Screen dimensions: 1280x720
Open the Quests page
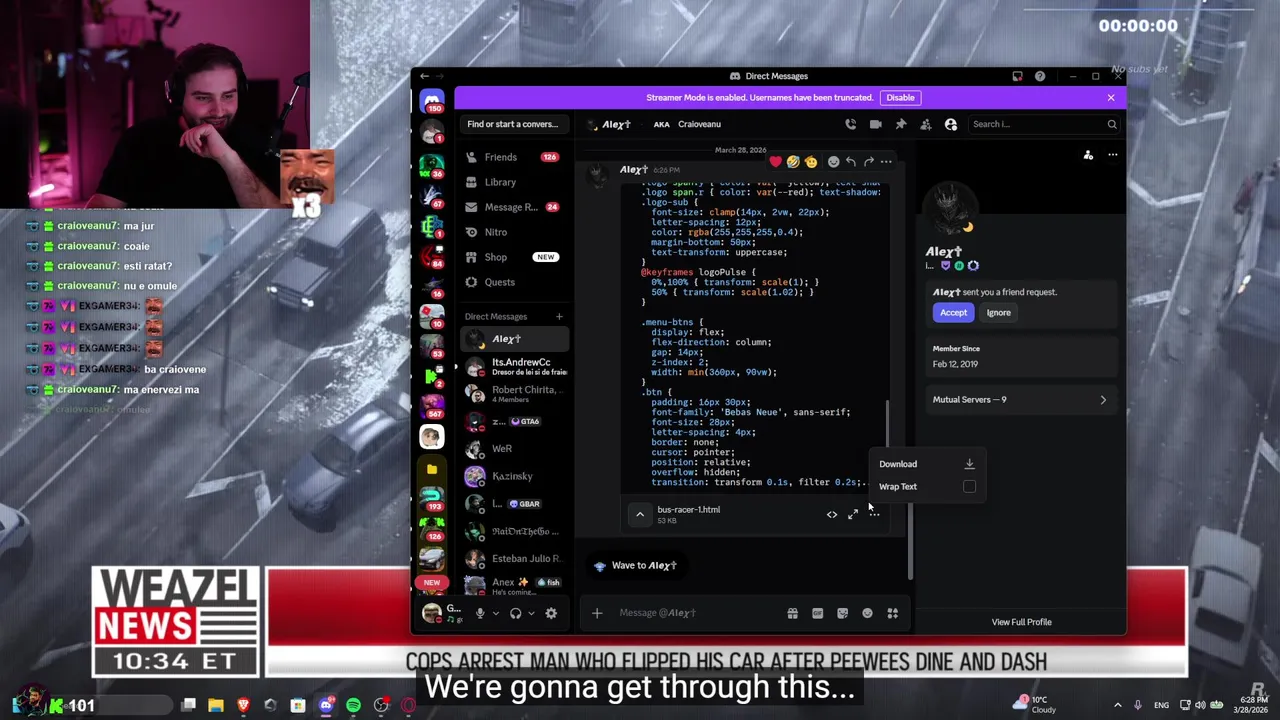click(515, 282)
